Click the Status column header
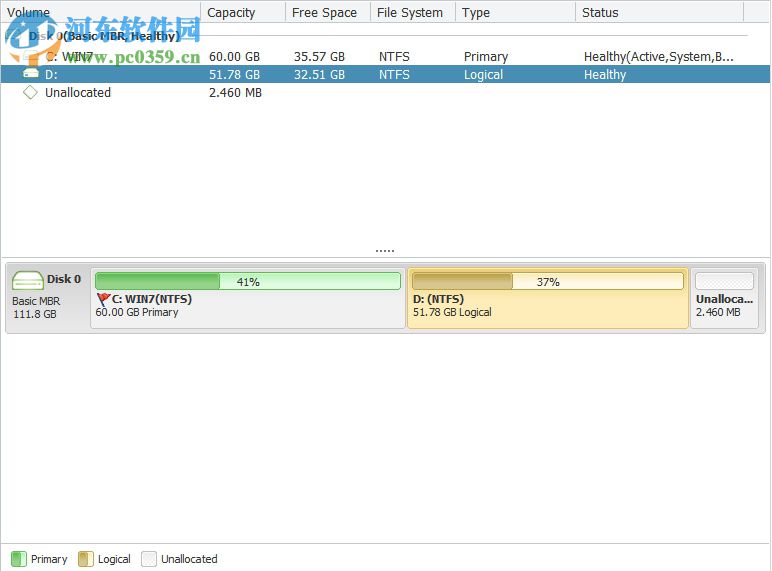 pyautogui.click(x=659, y=12)
